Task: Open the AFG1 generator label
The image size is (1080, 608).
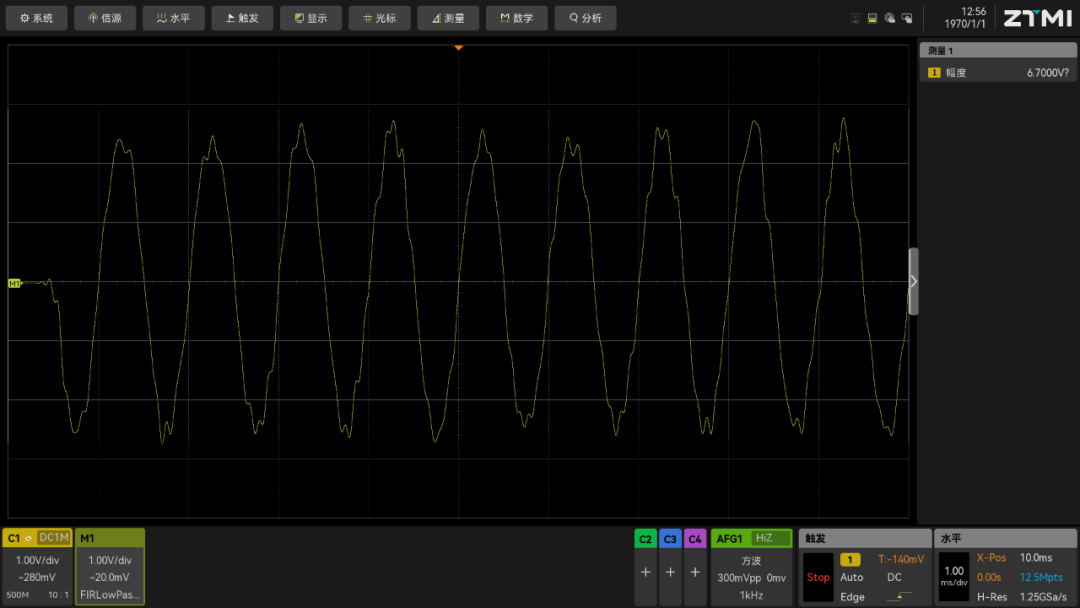Action: point(729,538)
